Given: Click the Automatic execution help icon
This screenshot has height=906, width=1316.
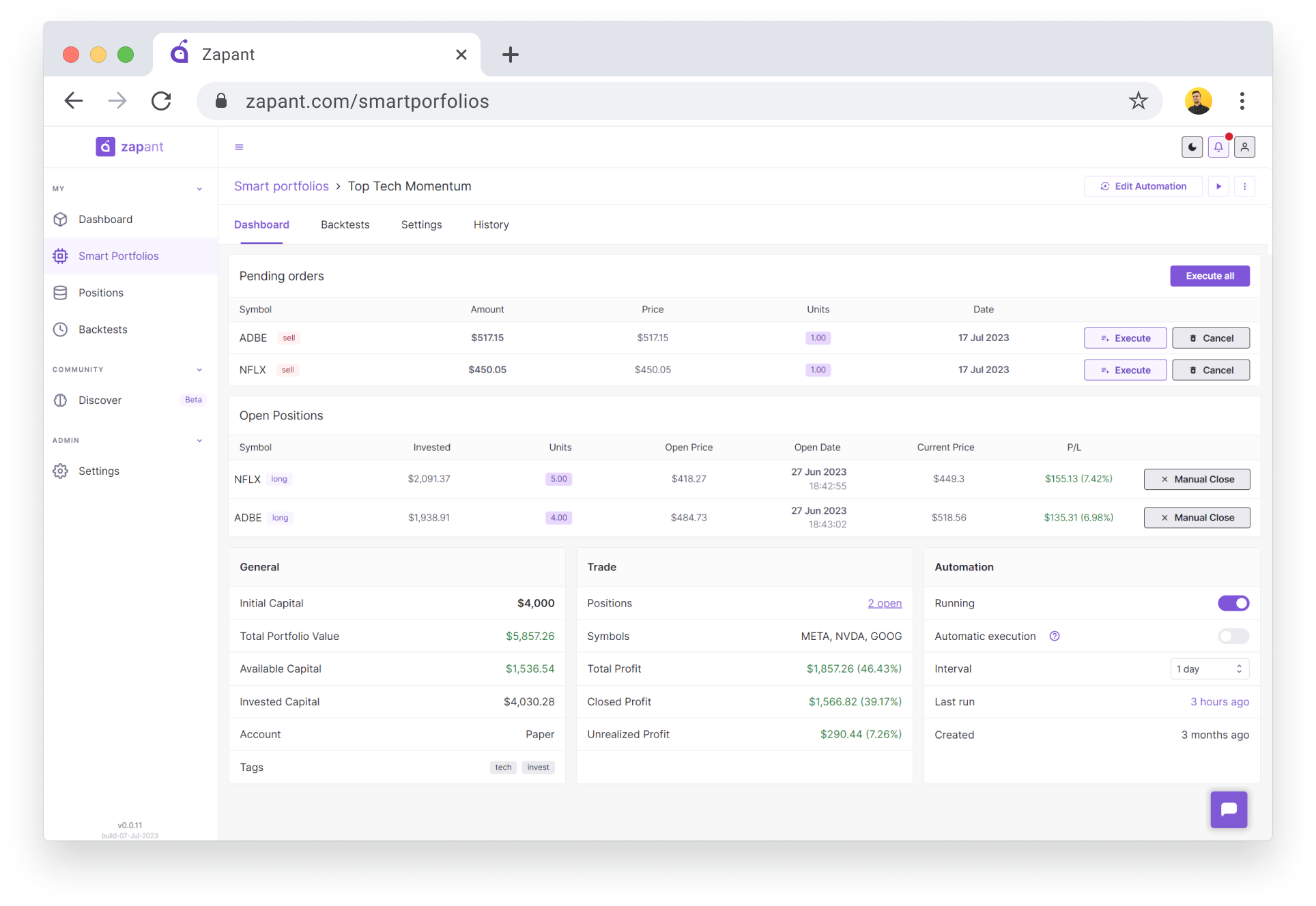Looking at the screenshot, I should 1055,637.
